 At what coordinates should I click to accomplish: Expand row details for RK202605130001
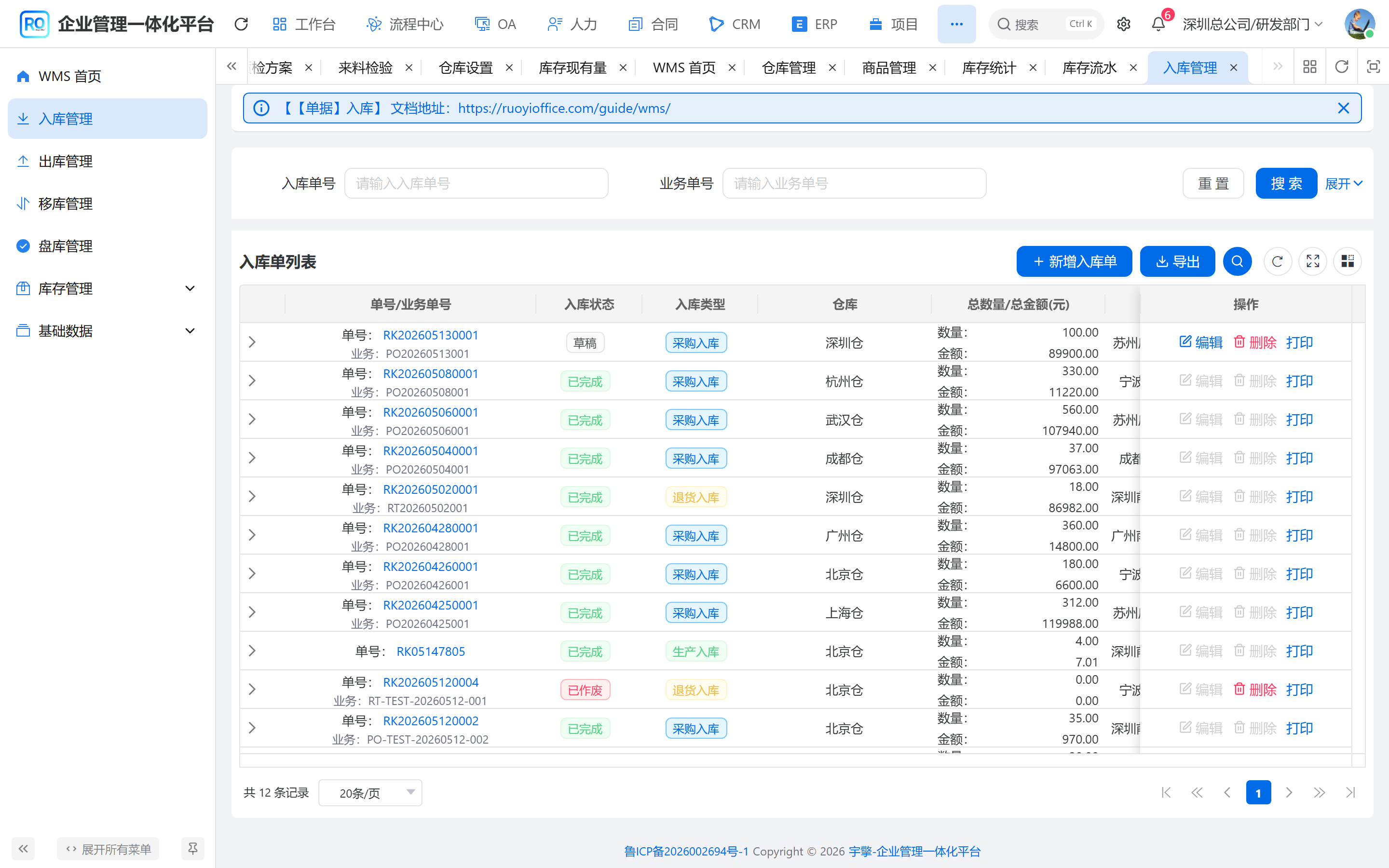(x=252, y=342)
